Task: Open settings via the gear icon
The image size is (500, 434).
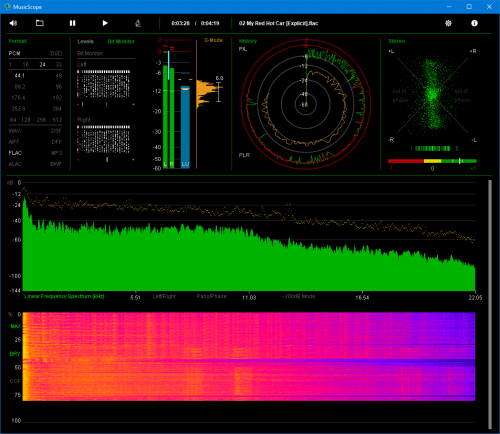Action: 448,23
